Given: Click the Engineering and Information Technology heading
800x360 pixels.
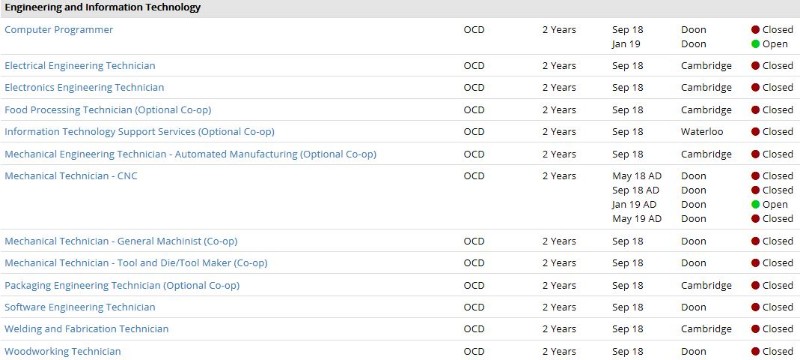Looking at the screenshot, I should (x=103, y=8).
